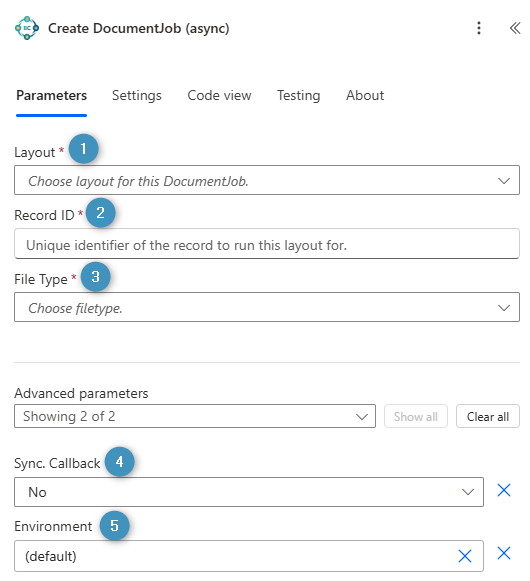This screenshot has width=530, height=581.
Task: Clear the Environment field value
Action: tap(465, 556)
